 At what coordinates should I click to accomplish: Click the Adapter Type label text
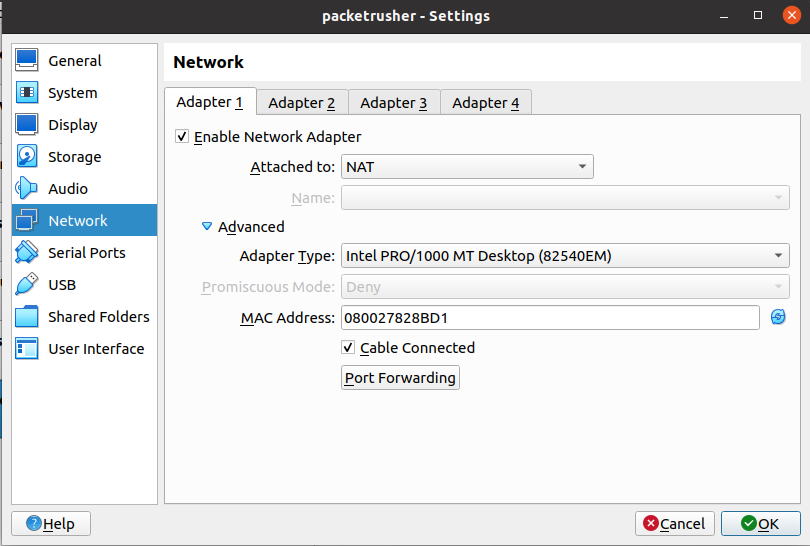point(287,256)
